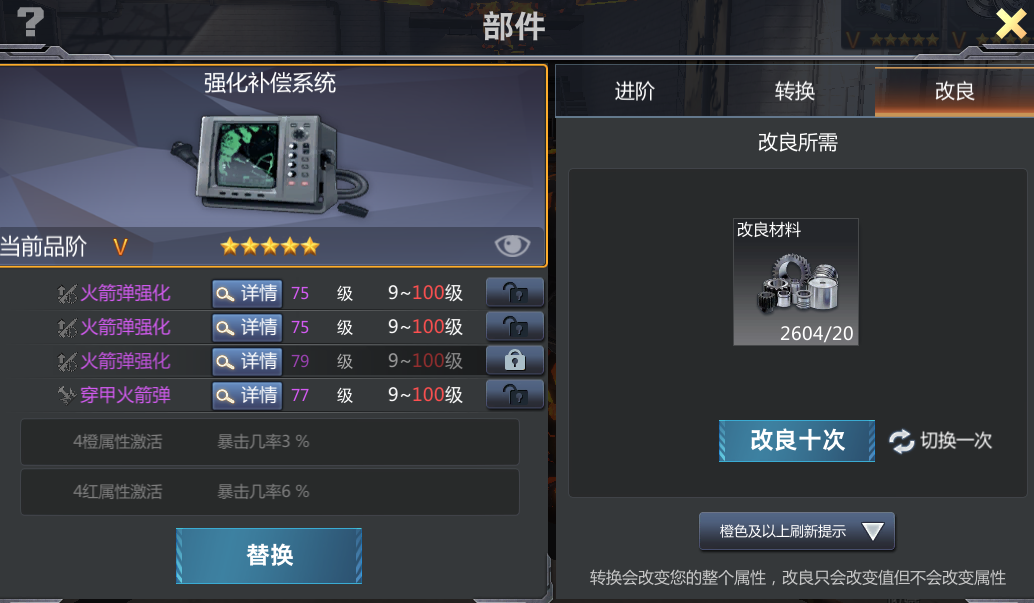
Task: Click the 切换一次 refresh arrows icon
Action: click(x=901, y=441)
